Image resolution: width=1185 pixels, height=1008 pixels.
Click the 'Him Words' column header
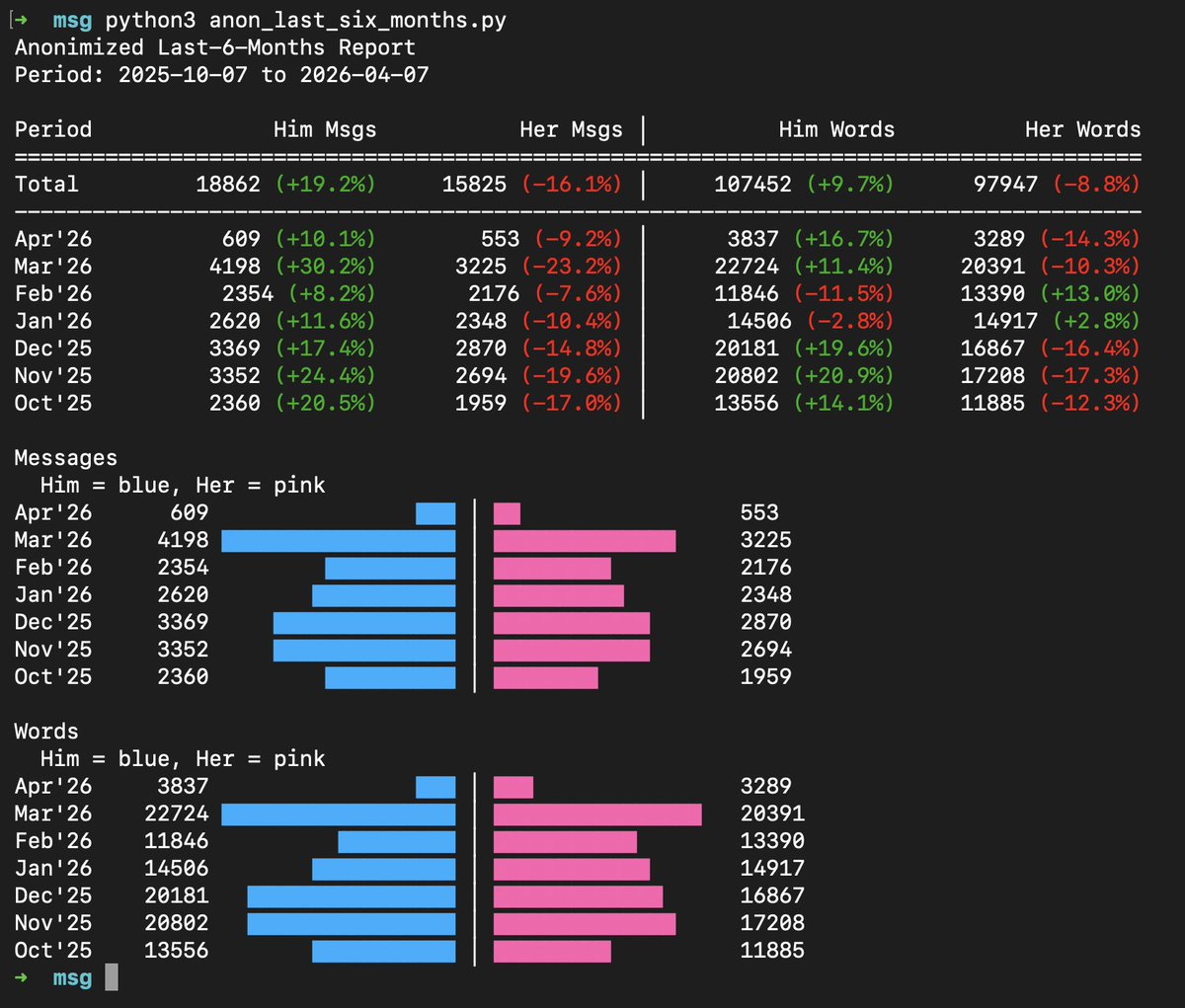tap(836, 129)
